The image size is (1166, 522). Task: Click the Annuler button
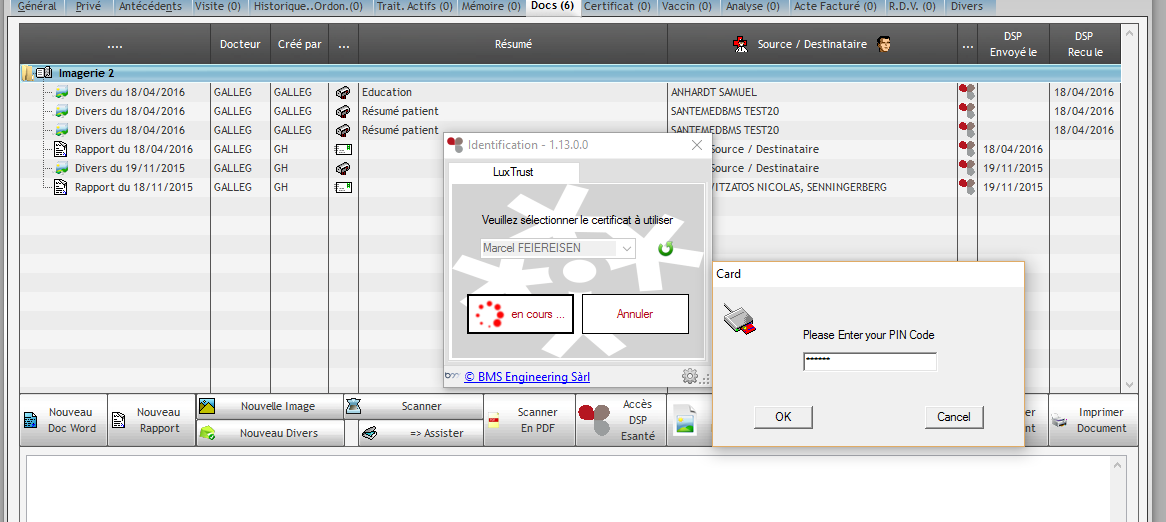(x=635, y=314)
